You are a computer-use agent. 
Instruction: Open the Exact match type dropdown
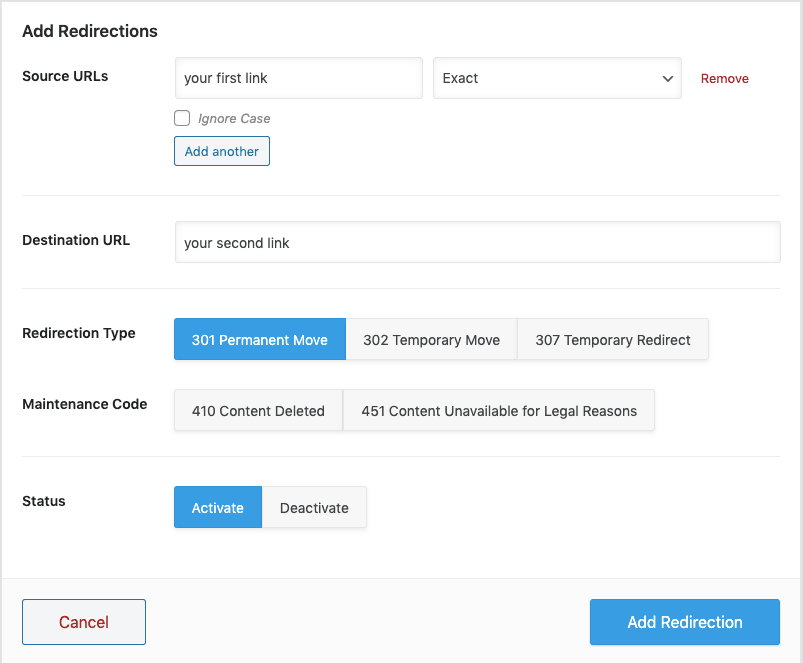(x=557, y=78)
